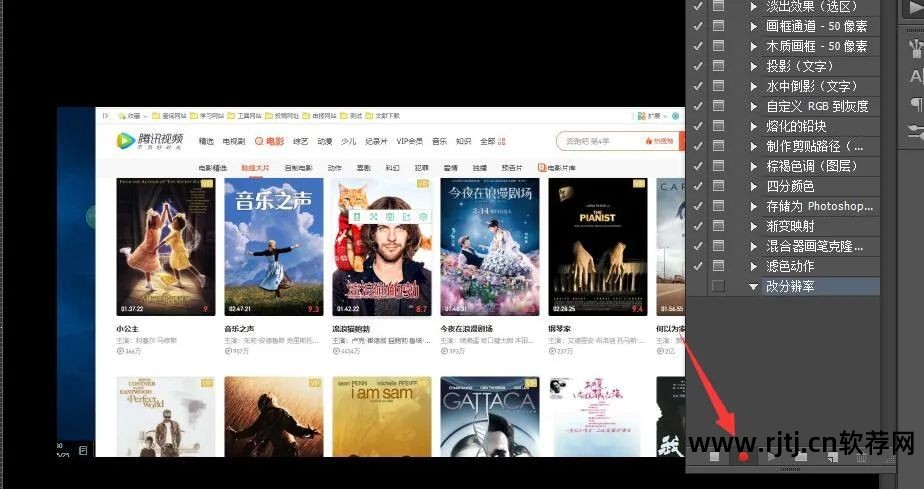Start recording with the red record button
Image resolution: width=924 pixels, height=489 pixels.
point(743,457)
